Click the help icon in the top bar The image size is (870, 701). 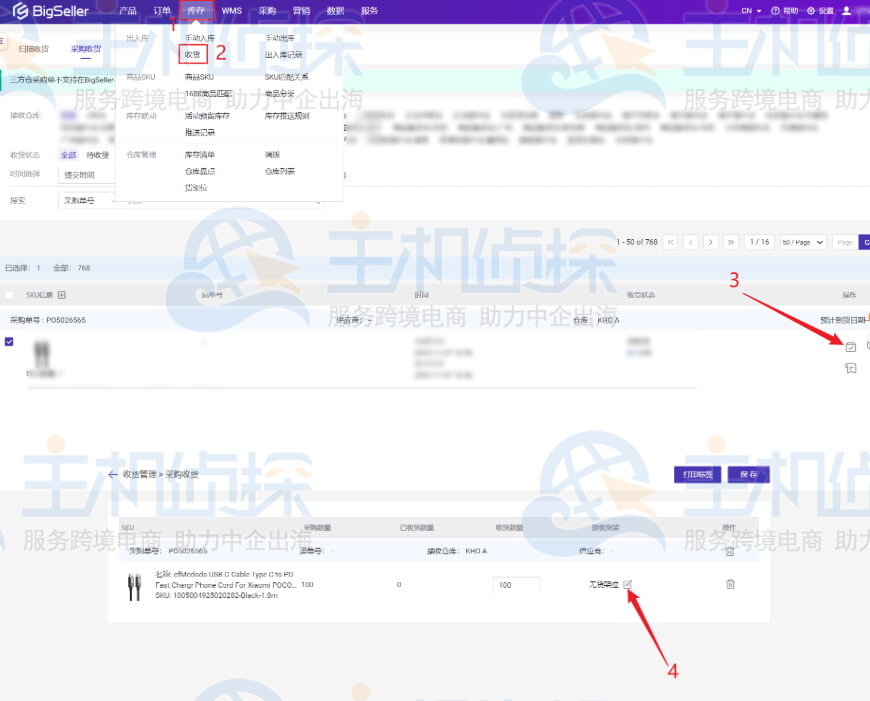pos(785,10)
